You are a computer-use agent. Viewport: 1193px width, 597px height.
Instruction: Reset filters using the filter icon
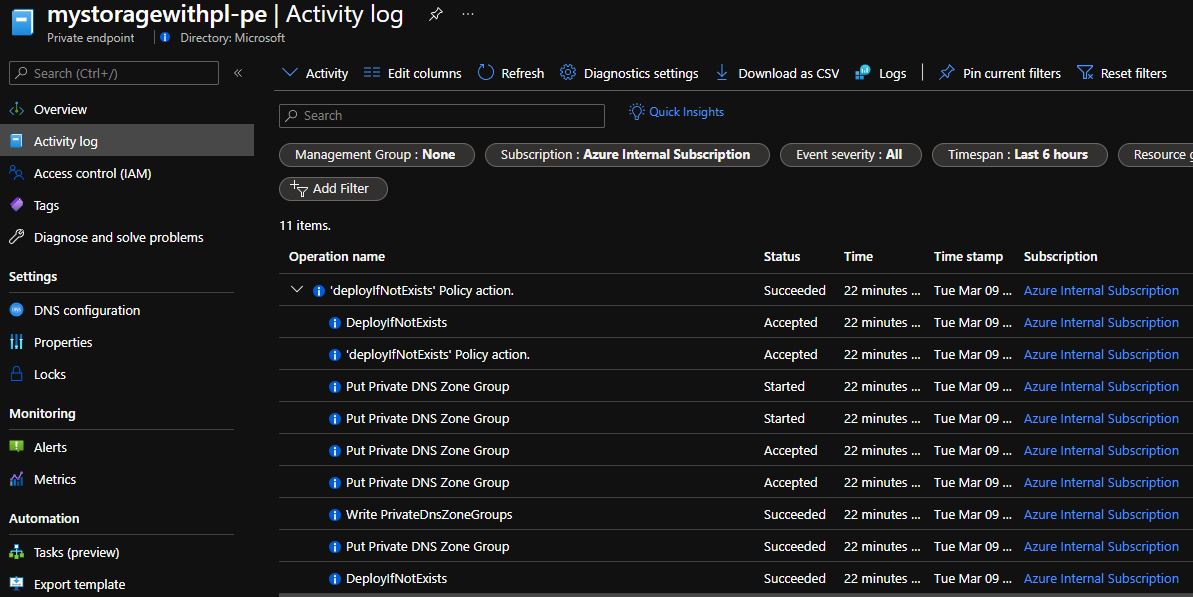tap(1085, 72)
